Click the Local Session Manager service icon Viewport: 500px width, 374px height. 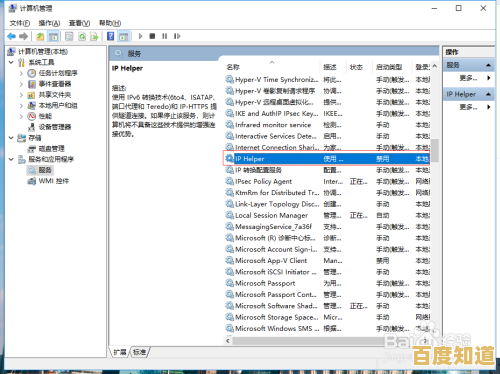click(229, 215)
